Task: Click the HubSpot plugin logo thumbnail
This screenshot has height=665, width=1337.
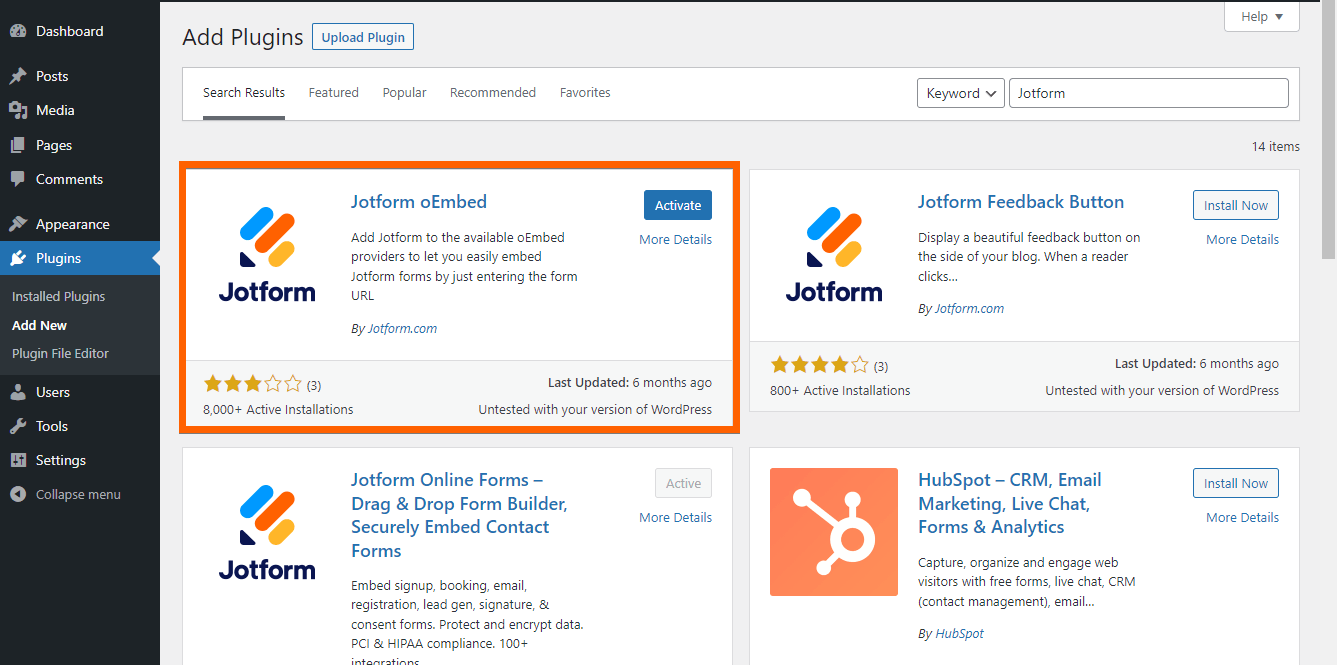Action: click(x=834, y=532)
